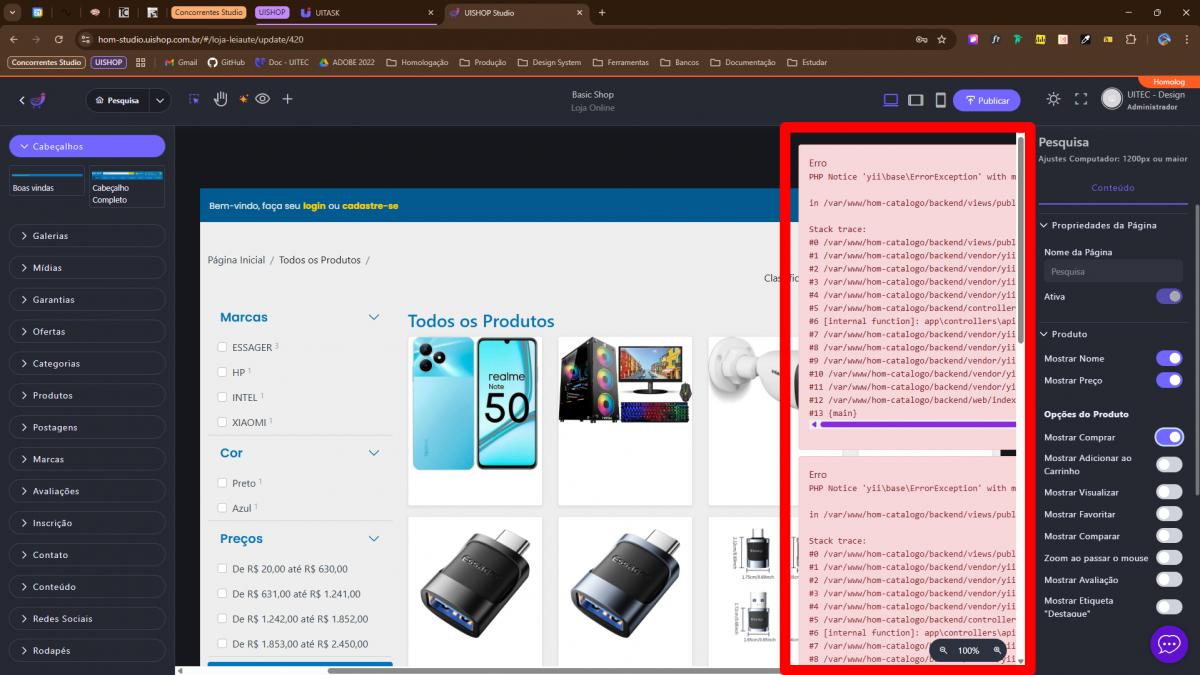Open the Conteúdo tab
The image size is (1200, 675).
[1112, 187]
